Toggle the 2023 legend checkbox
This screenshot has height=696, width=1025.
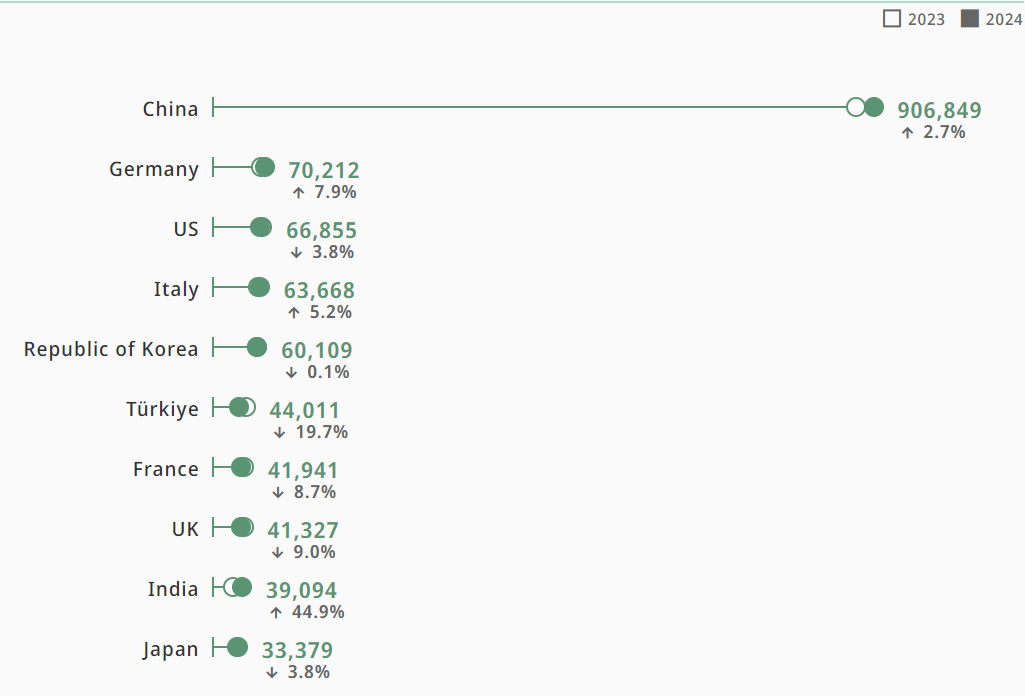coord(892,19)
